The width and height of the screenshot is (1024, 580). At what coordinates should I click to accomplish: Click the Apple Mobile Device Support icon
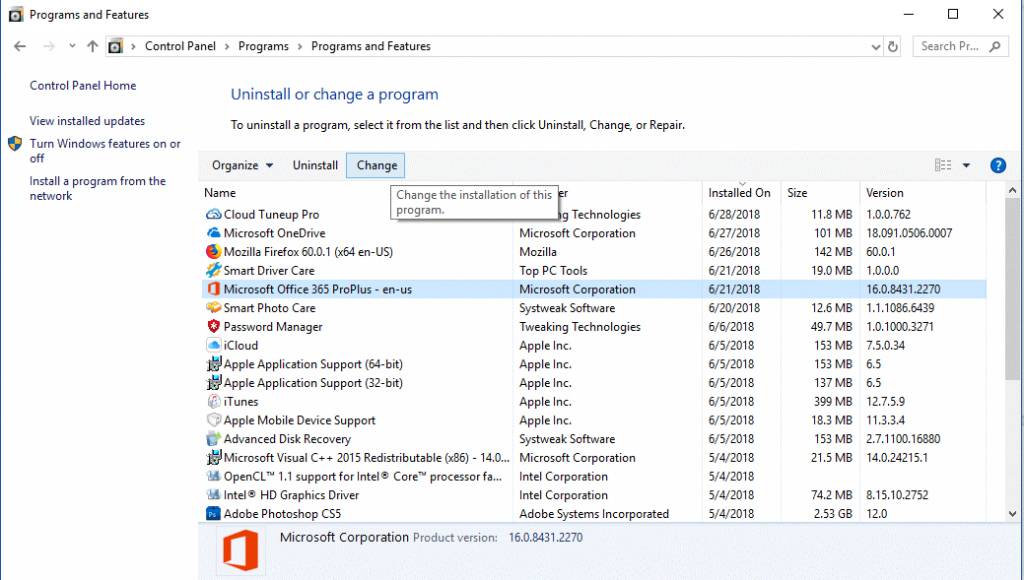(x=214, y=420)
